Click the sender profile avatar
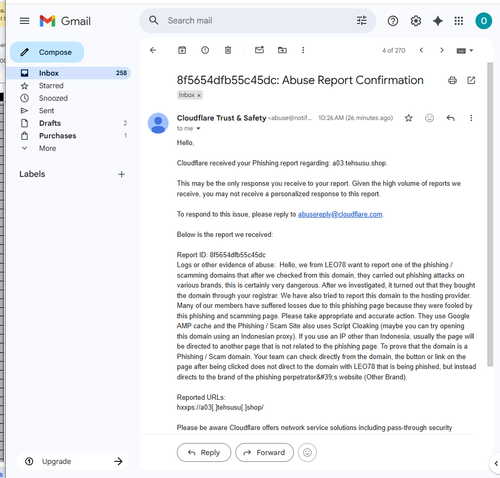 pos(158,123)
